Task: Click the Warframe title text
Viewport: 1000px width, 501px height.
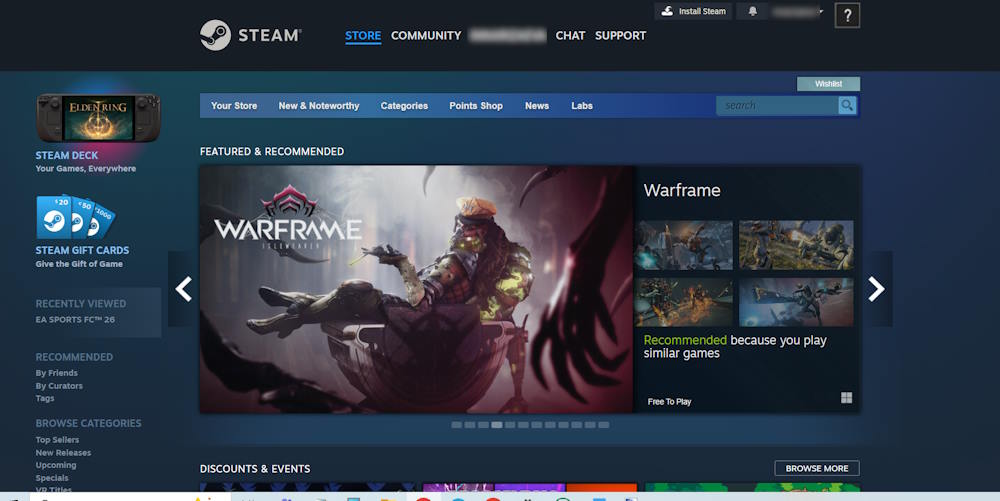Action: (682, 190)
